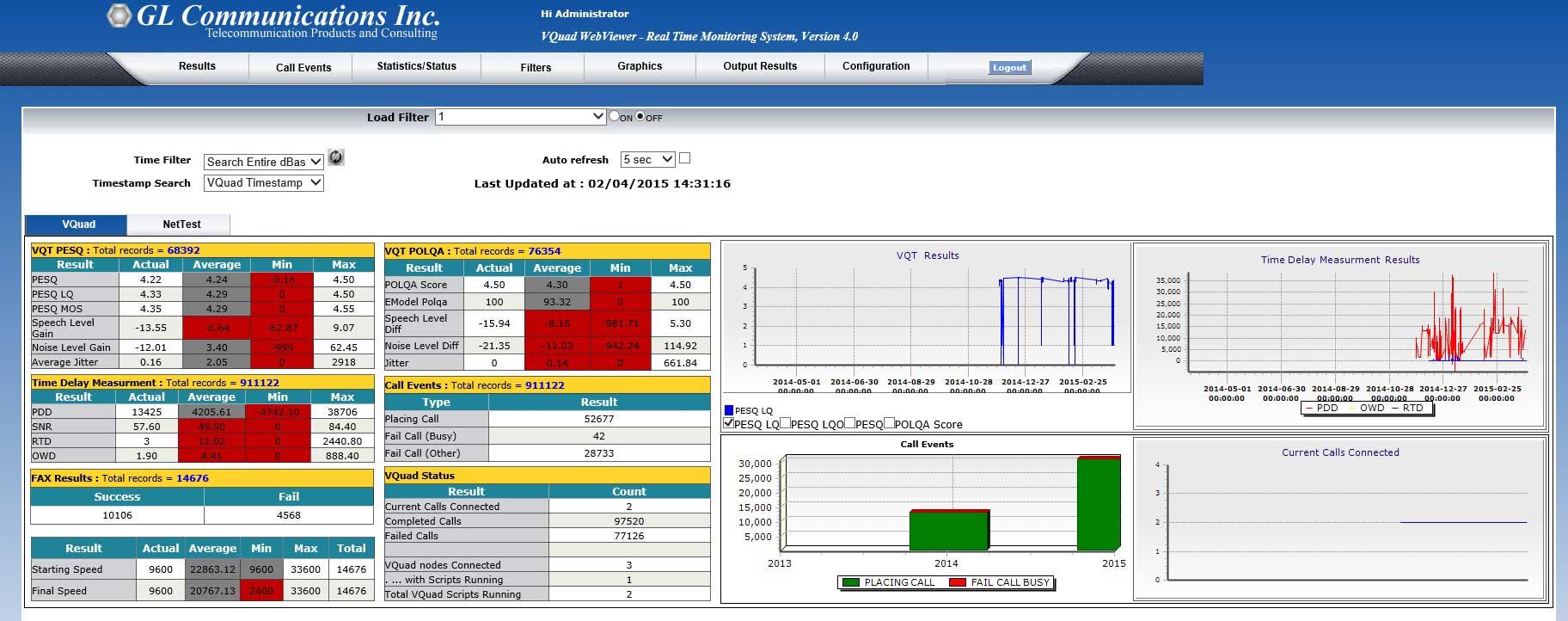Select the Load Filter OFF radio button

(640, 115)
